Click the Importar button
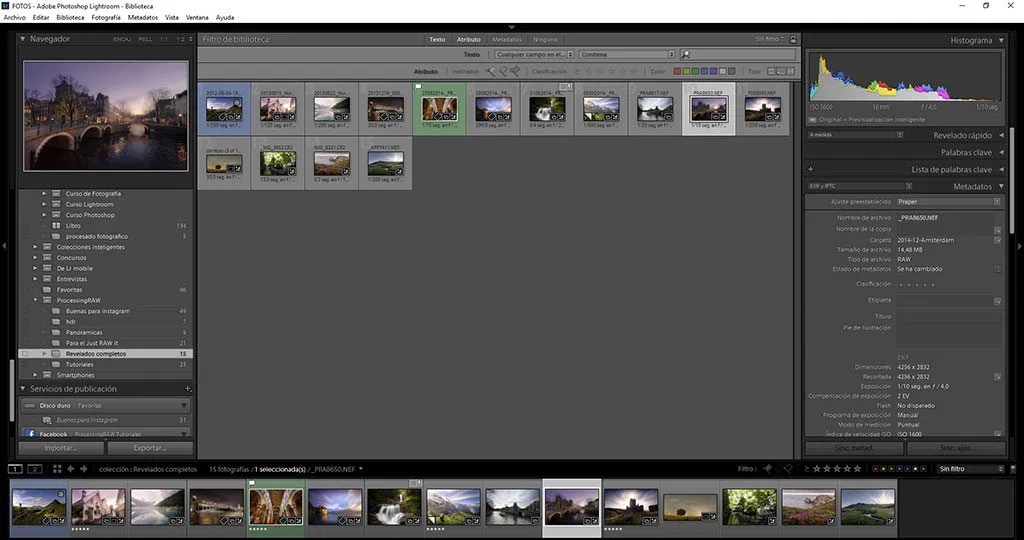This screenshot has height=540, width=1024. (60, 448)
